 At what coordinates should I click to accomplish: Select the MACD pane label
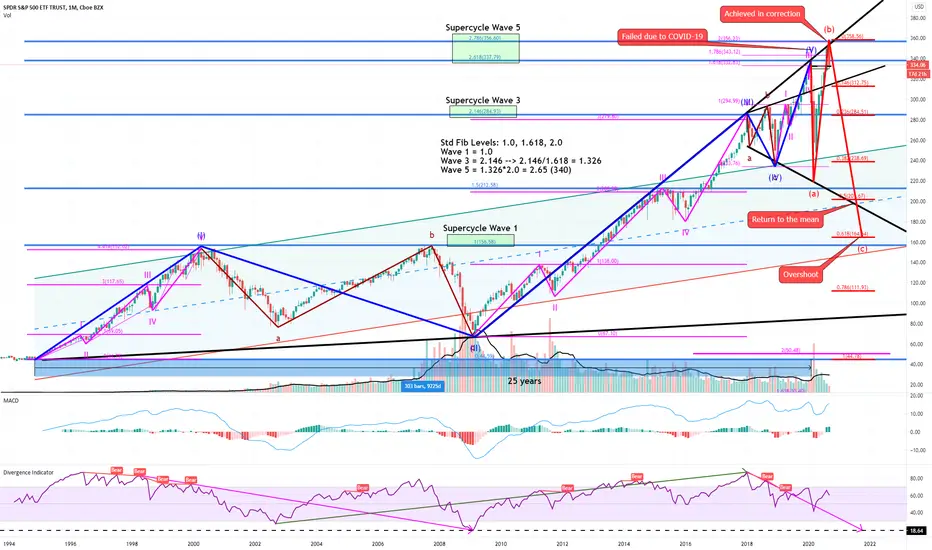pos(11,401)
